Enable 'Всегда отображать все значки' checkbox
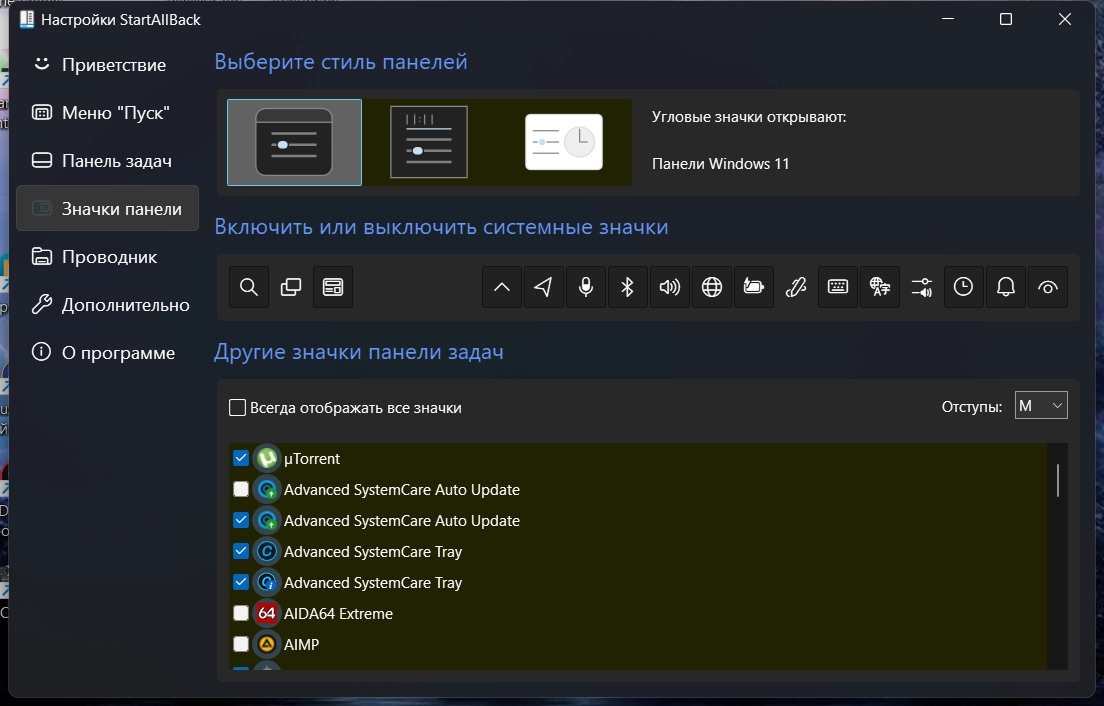Image resolution: width=1104 pixels, height=706 pixels. point(238,408)
